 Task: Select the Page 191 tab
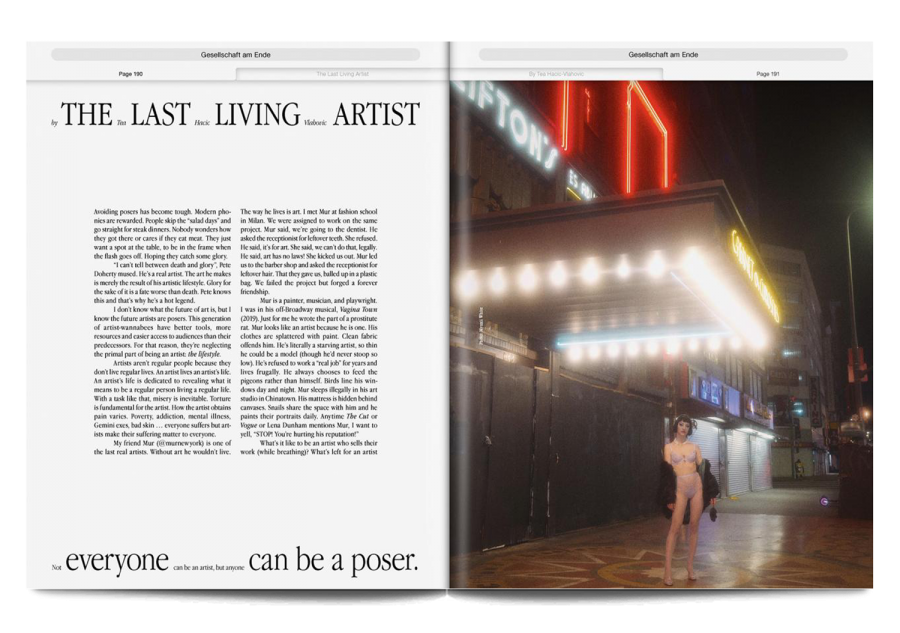pos(768,74)
